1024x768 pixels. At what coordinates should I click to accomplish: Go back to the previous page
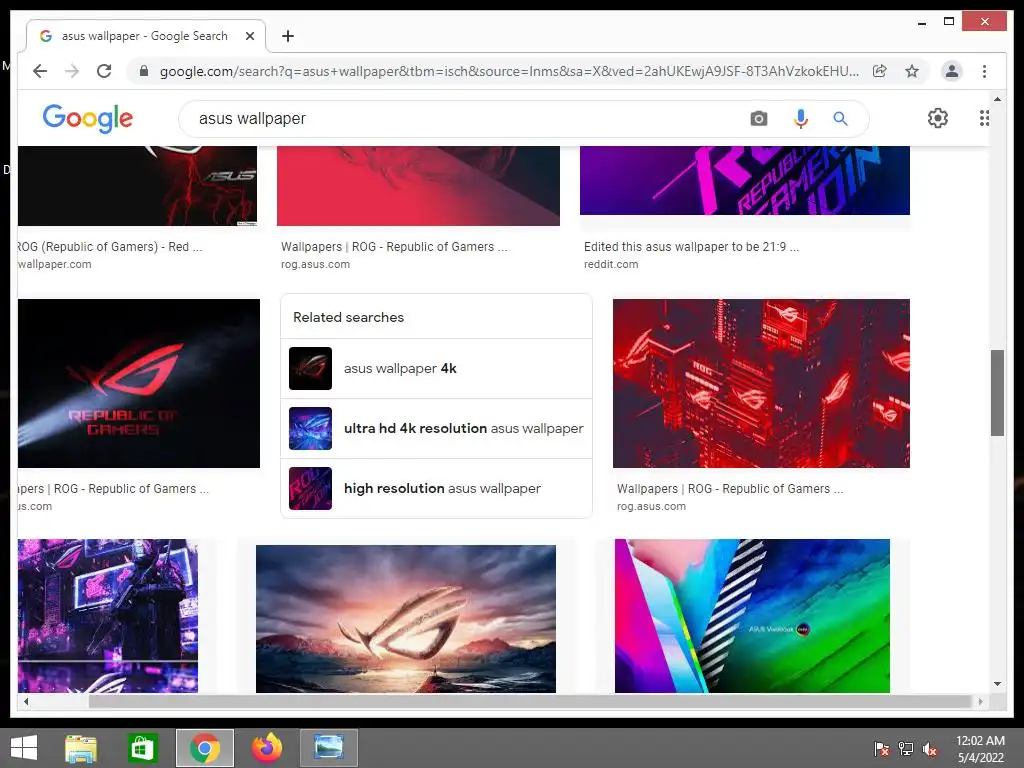40,71
